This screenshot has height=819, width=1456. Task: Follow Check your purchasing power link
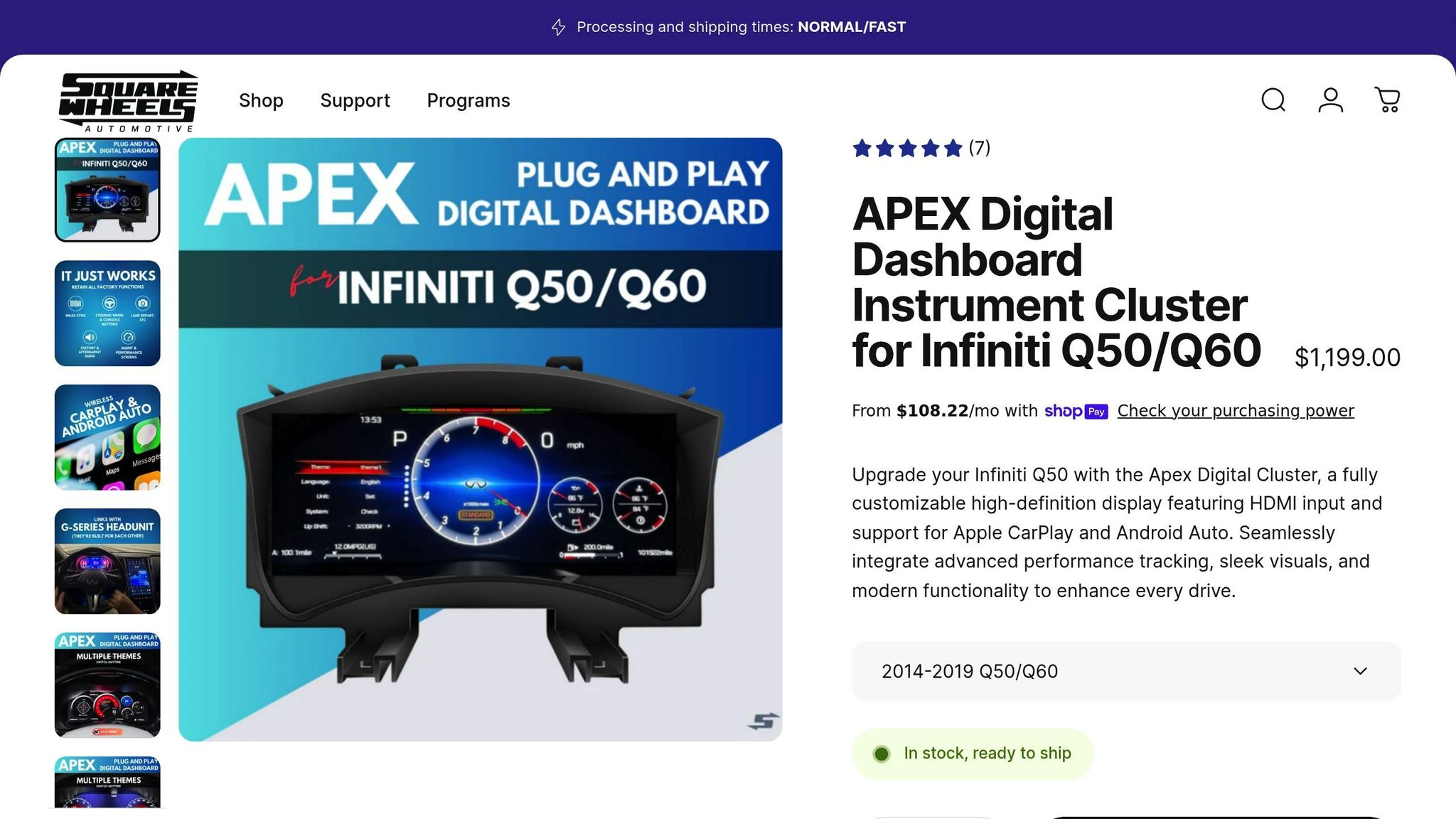(x=1236, y=411)
